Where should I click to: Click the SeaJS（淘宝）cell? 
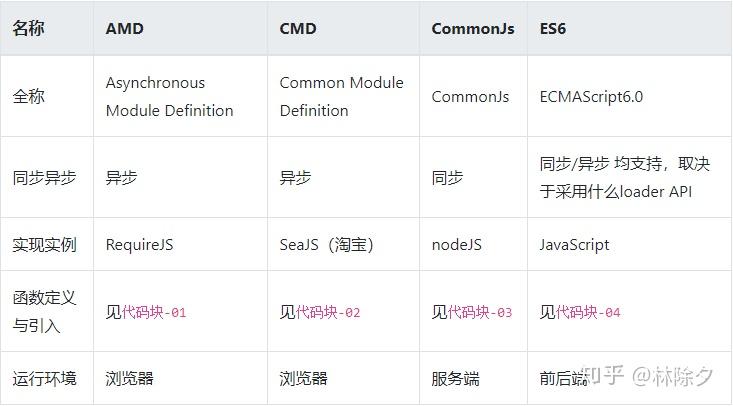(327, 245)
